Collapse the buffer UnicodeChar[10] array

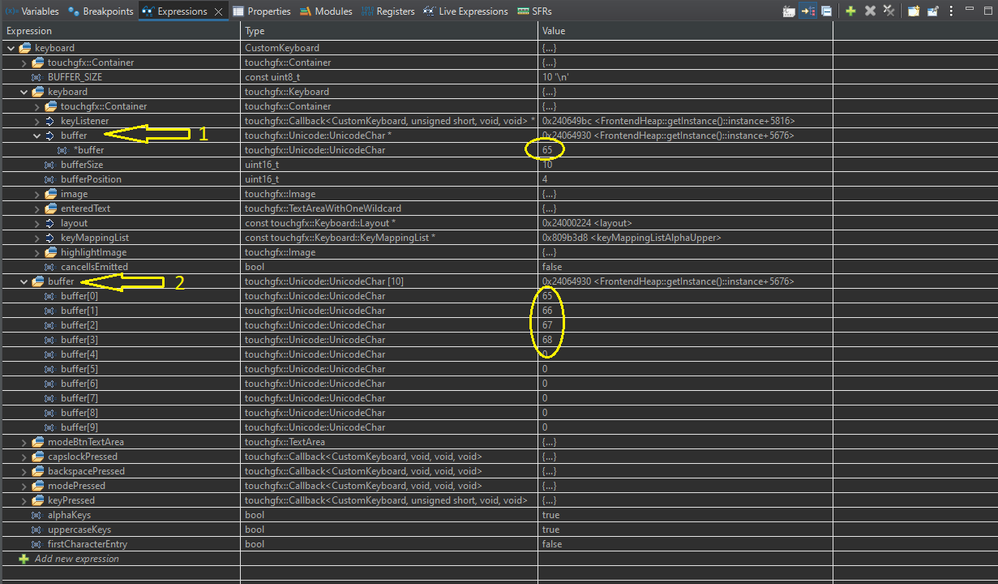point(24,281)
